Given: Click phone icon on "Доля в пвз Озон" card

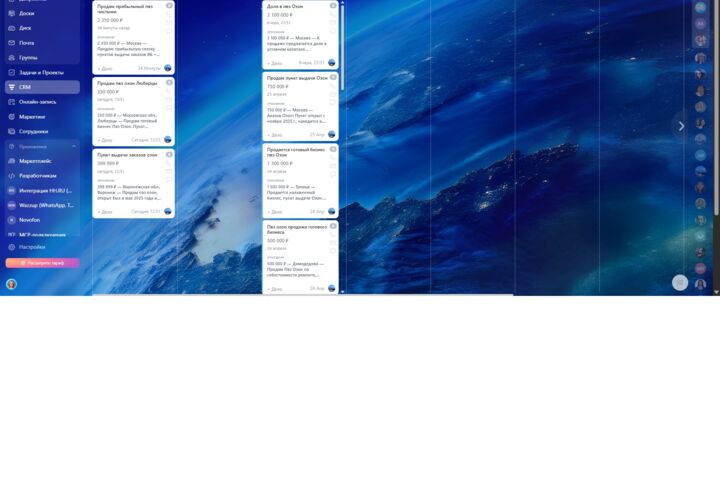Looking at the screenshot, I should click(333, 15).
